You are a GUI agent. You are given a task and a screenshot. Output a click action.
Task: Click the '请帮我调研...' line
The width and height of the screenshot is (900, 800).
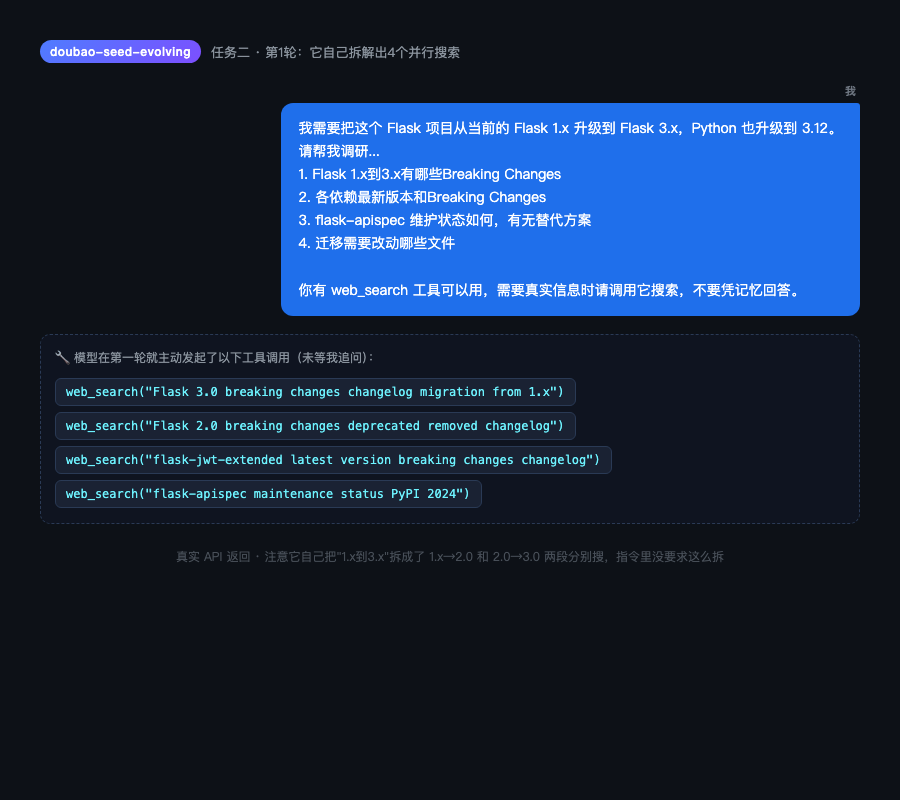[339, 152]
